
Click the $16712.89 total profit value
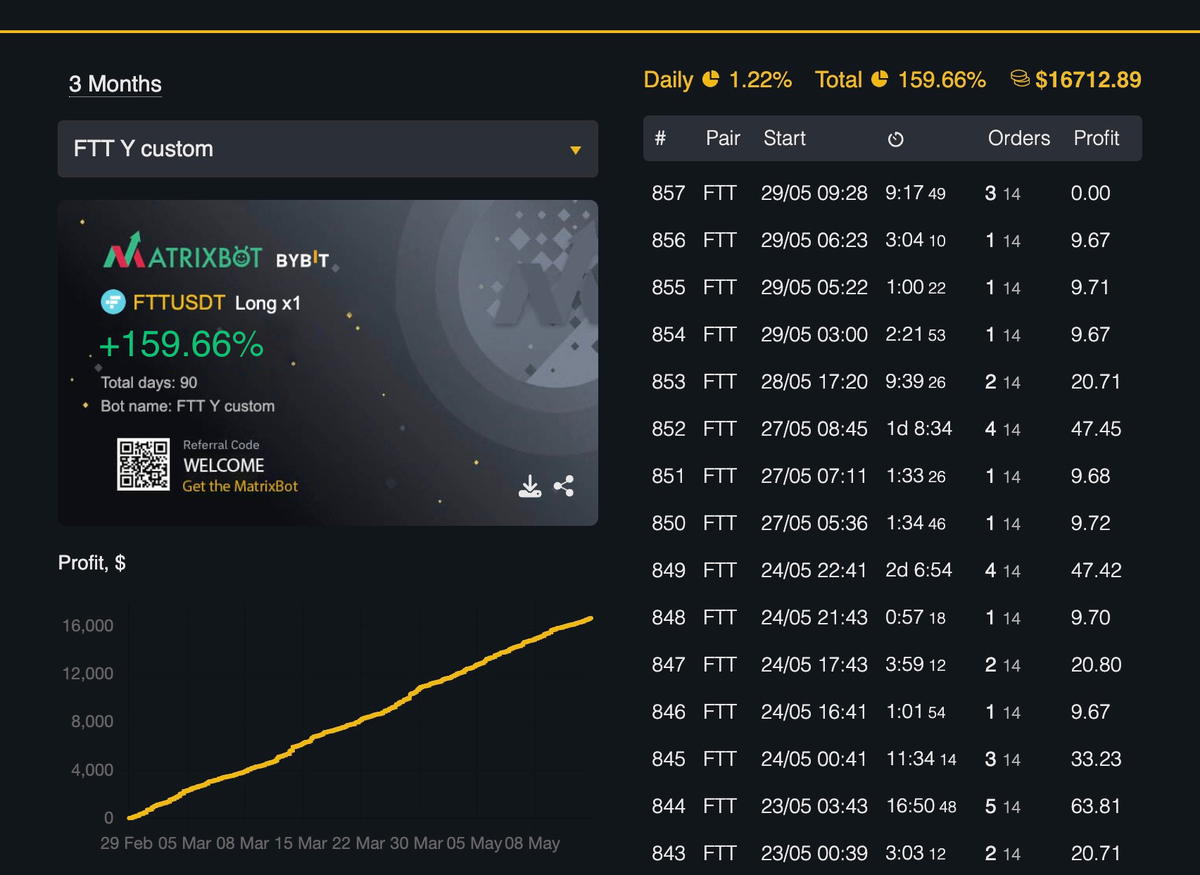pos(1088,79)
